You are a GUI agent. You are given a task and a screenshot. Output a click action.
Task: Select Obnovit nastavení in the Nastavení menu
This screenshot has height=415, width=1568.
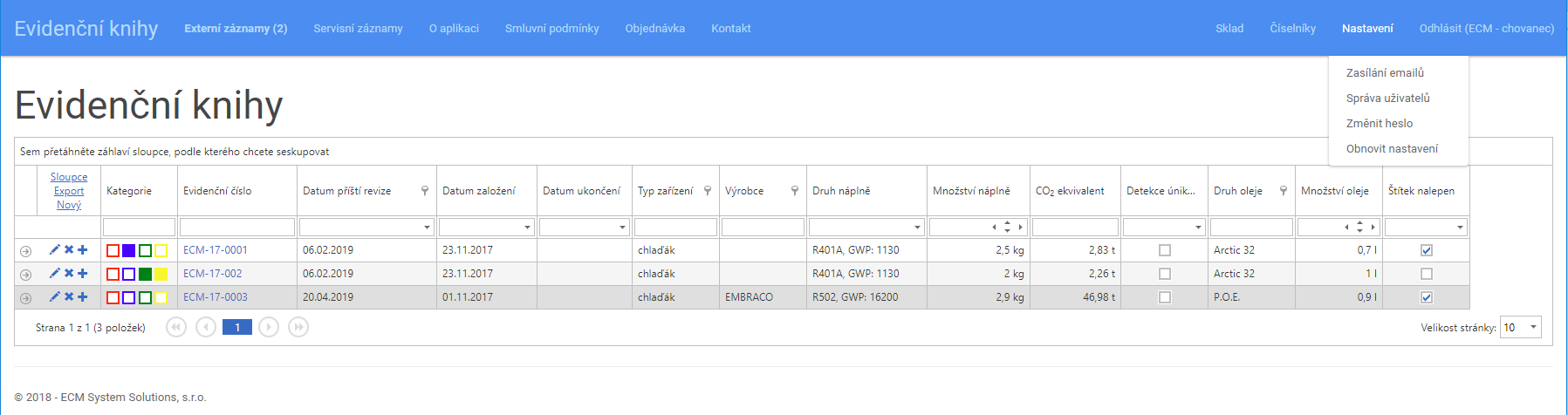pyautogui.click(x=1392, y=148)
